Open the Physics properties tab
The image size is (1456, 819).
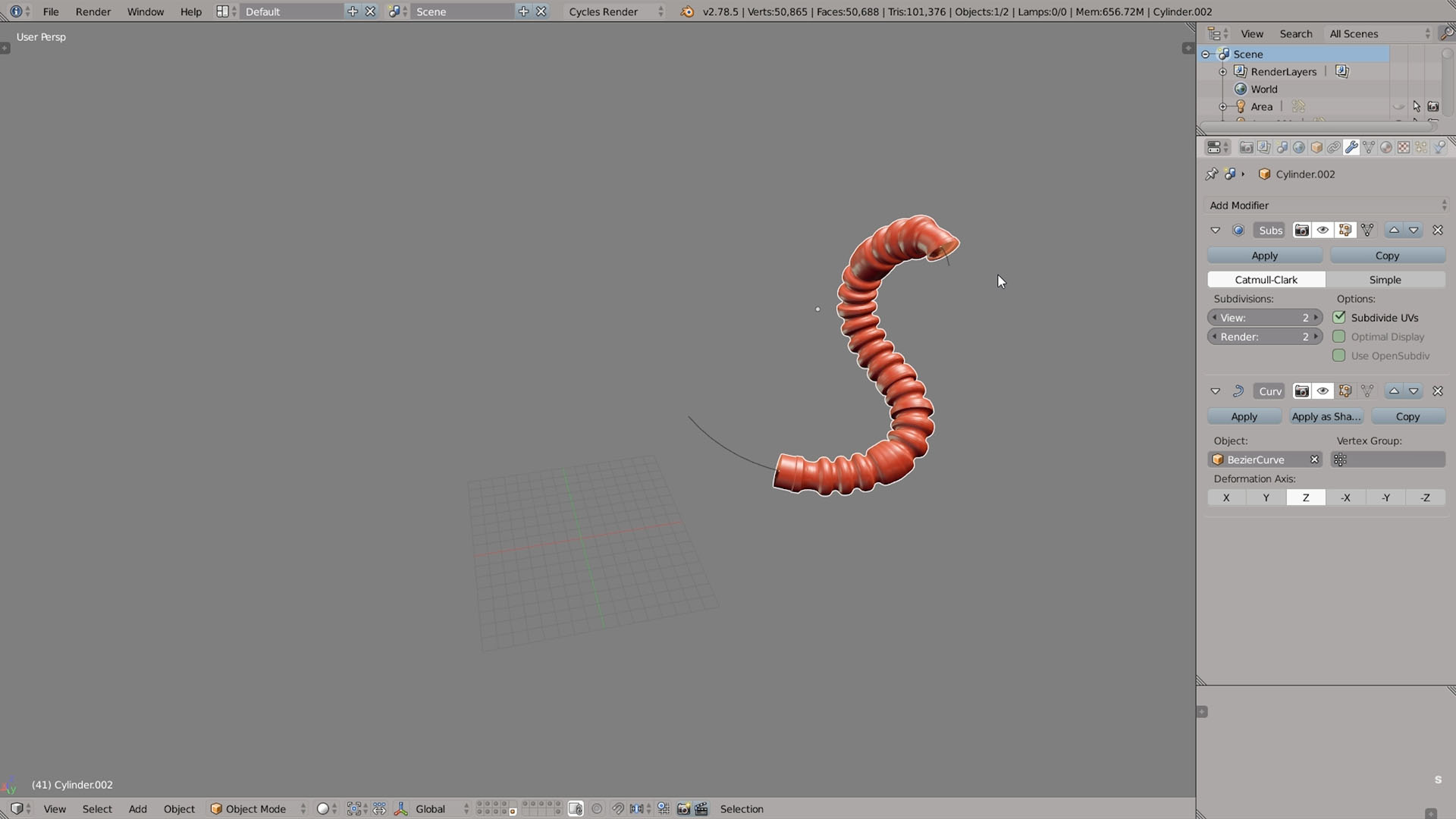[1439, 147]
